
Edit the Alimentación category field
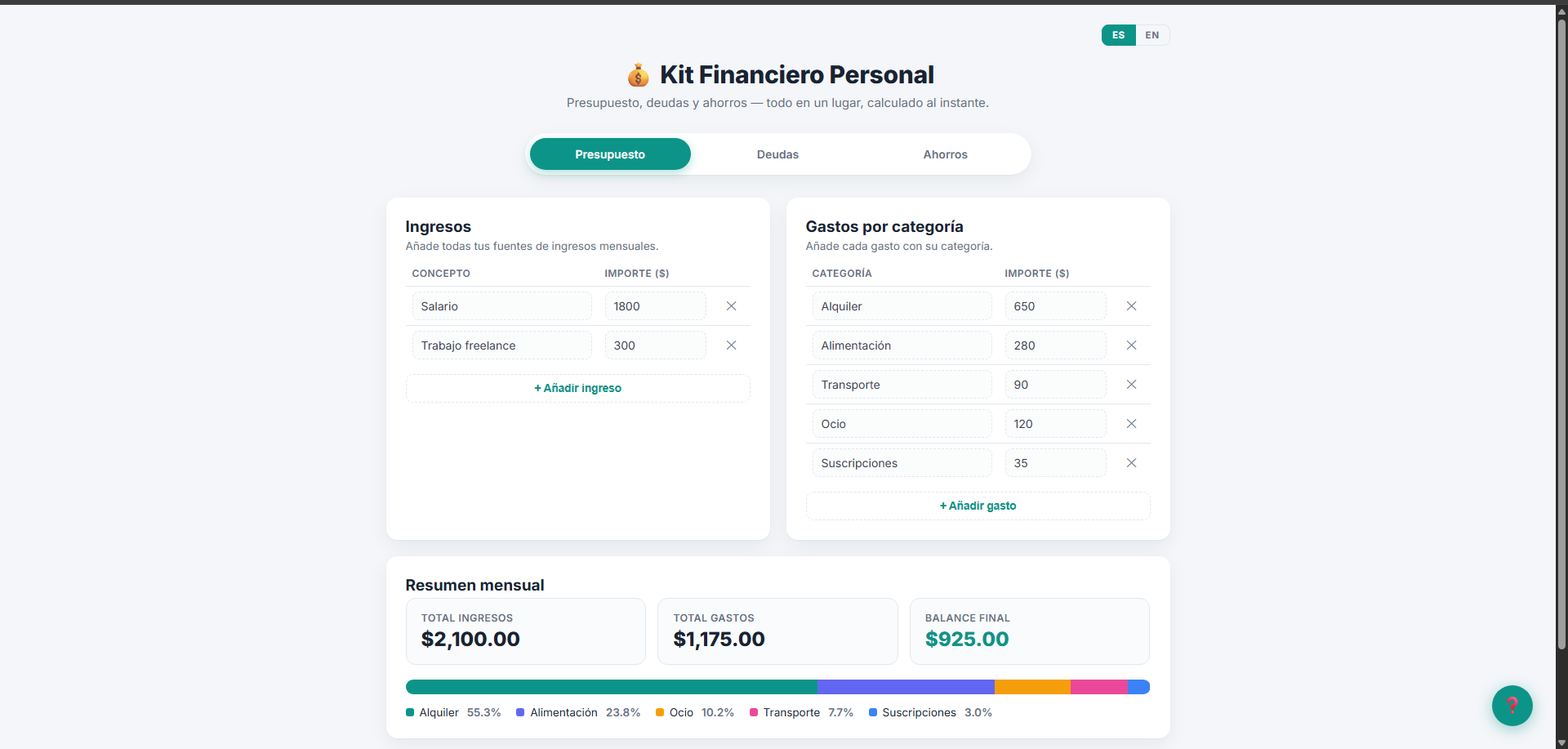(x=902, y=346)
